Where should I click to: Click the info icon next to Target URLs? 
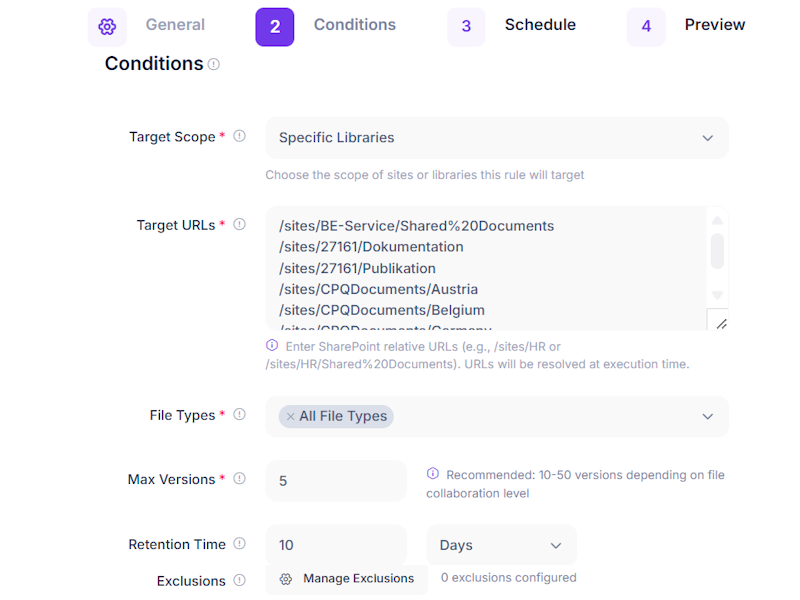click(240, 224)
